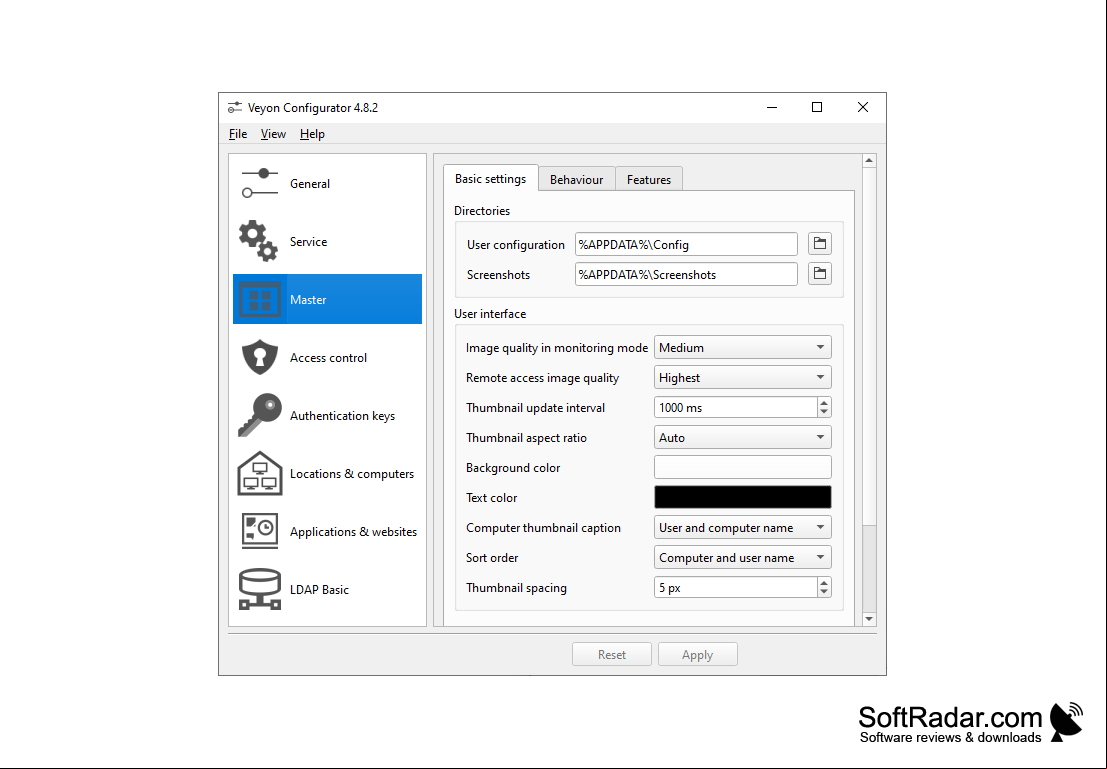Viewport: 1107px width, 769px height.
Task: Expand the Thumbnail aspect ratio dropdown
Action: coord(743,438)
